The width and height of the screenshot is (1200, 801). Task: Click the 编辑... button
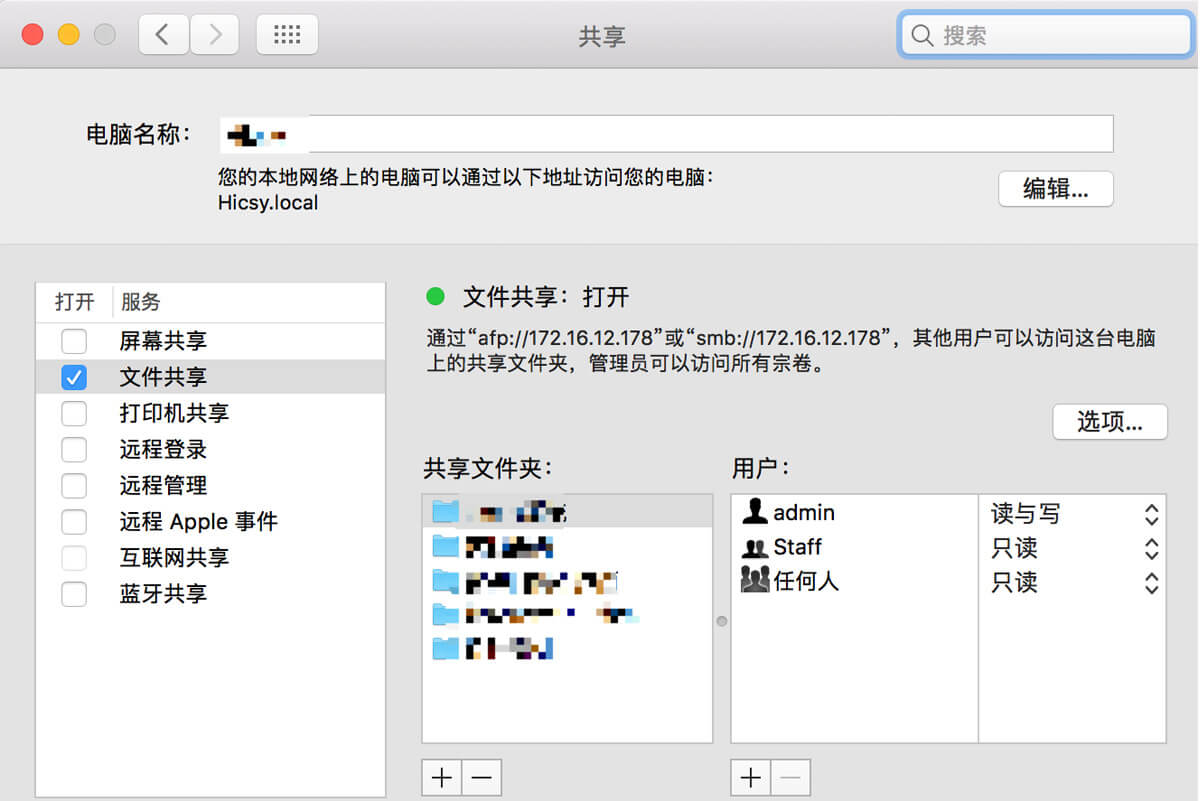pyautogui.click(x=1055, y=189)
